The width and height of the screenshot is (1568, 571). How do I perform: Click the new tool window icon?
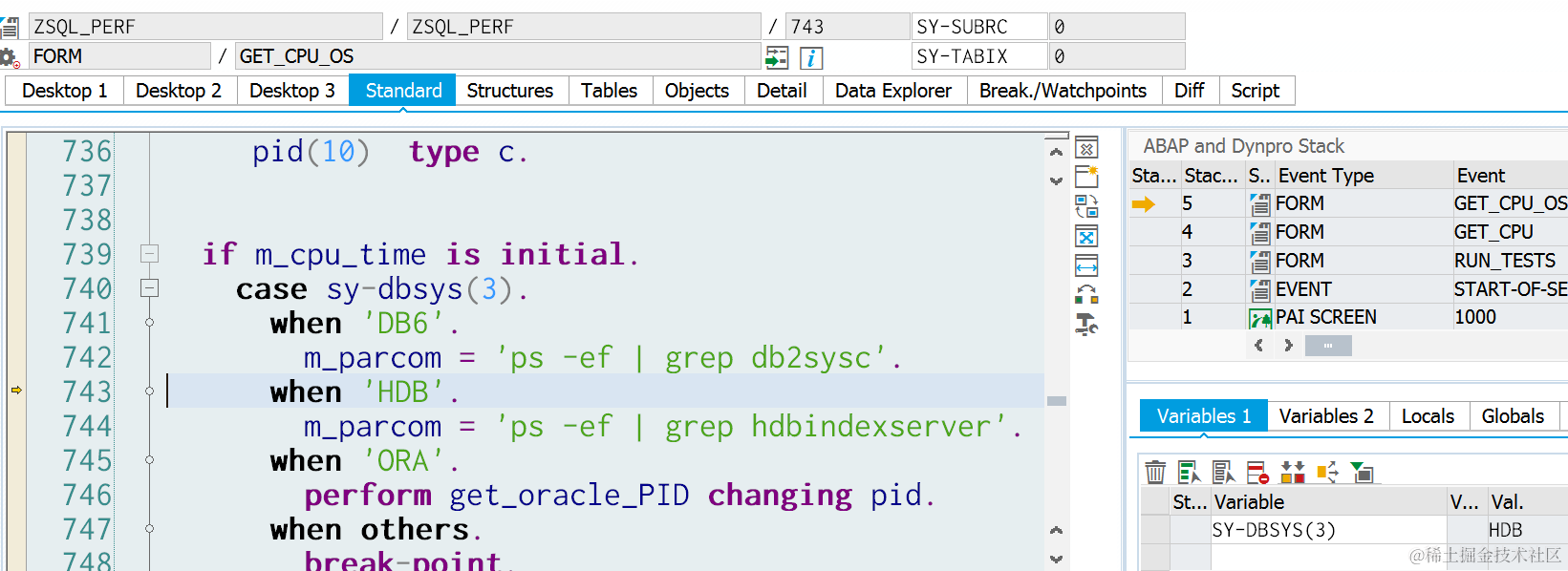pyautogui.click(x=1086, y=177)
